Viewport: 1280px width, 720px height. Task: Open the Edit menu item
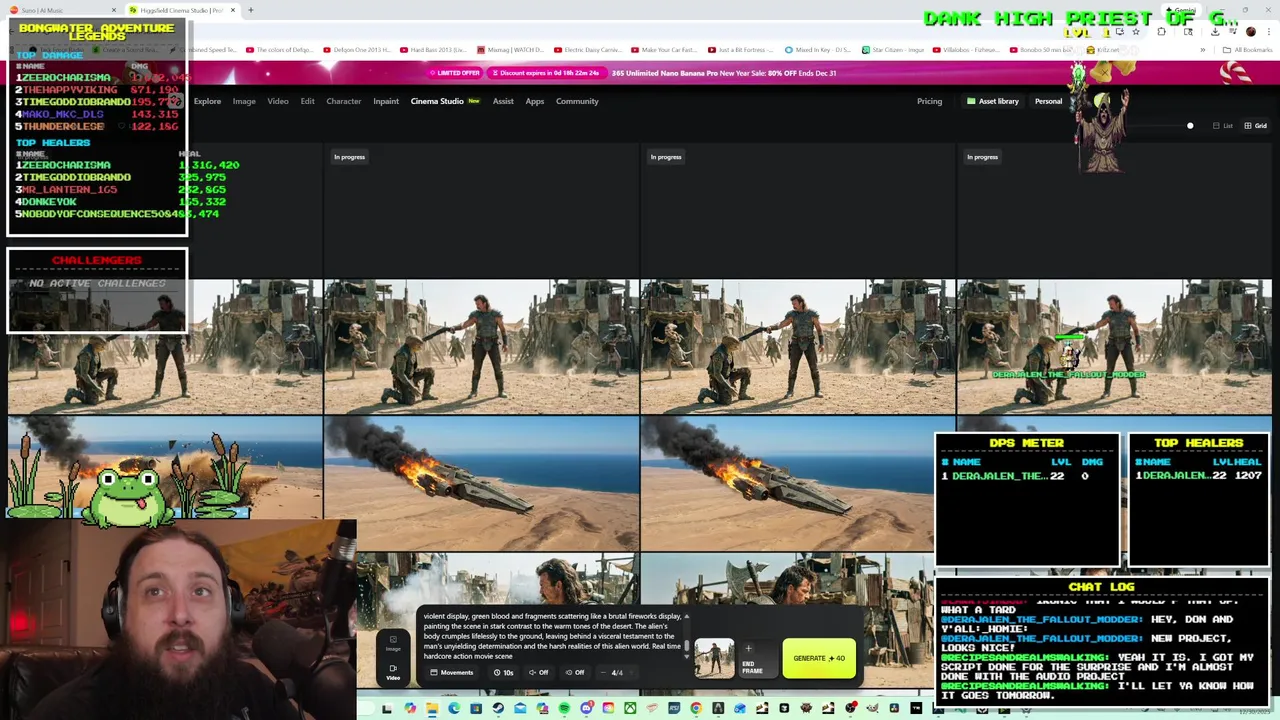click(307, 101)
